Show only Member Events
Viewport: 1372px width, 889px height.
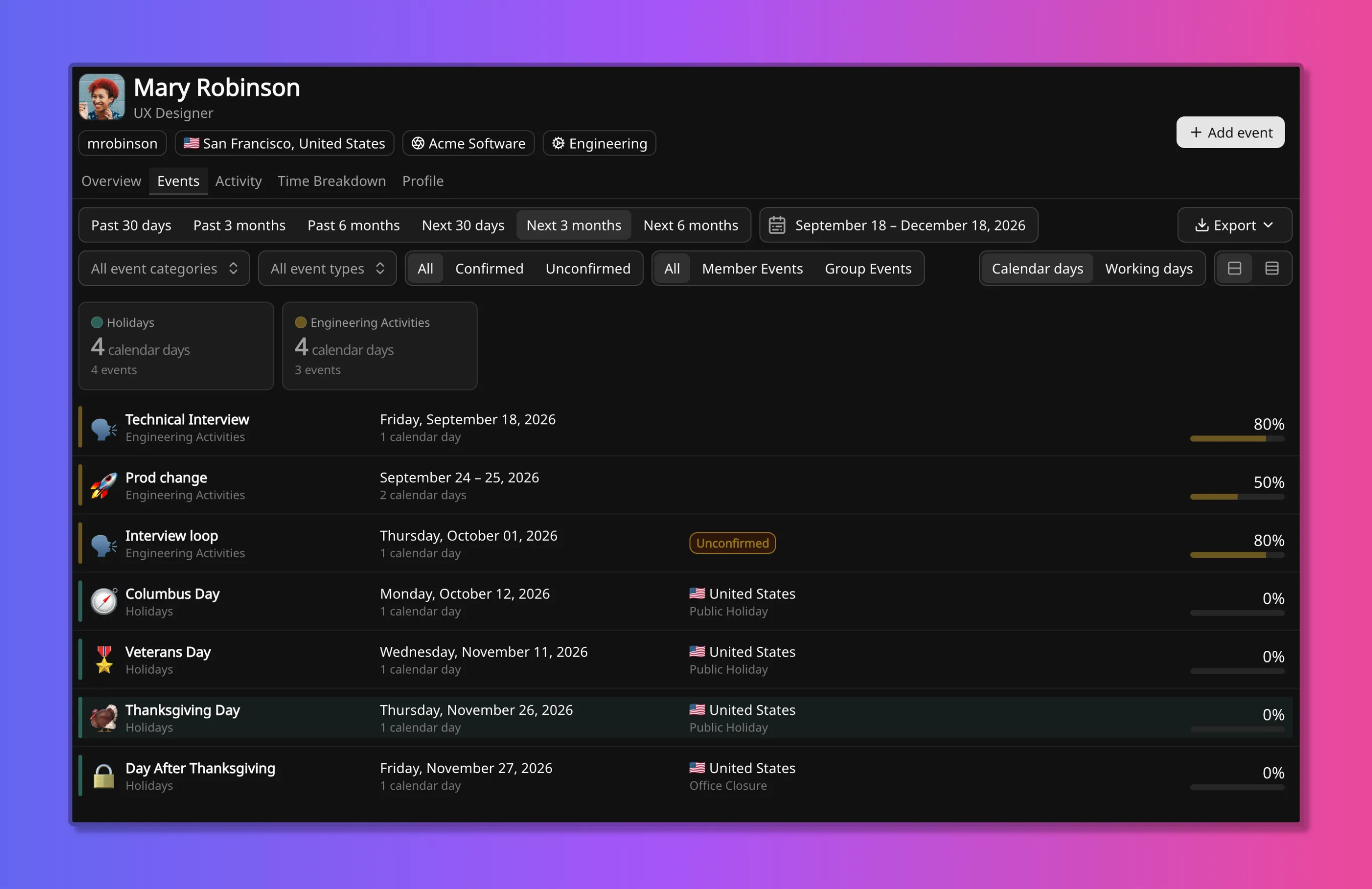(x=752, y=269)
